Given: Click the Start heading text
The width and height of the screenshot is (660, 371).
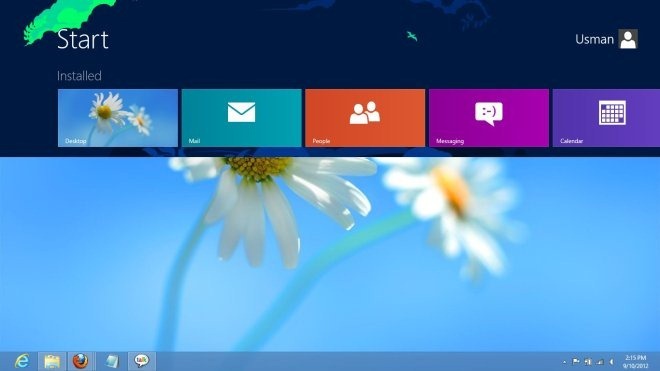Looking at the screenshot, I should [83, 40].
